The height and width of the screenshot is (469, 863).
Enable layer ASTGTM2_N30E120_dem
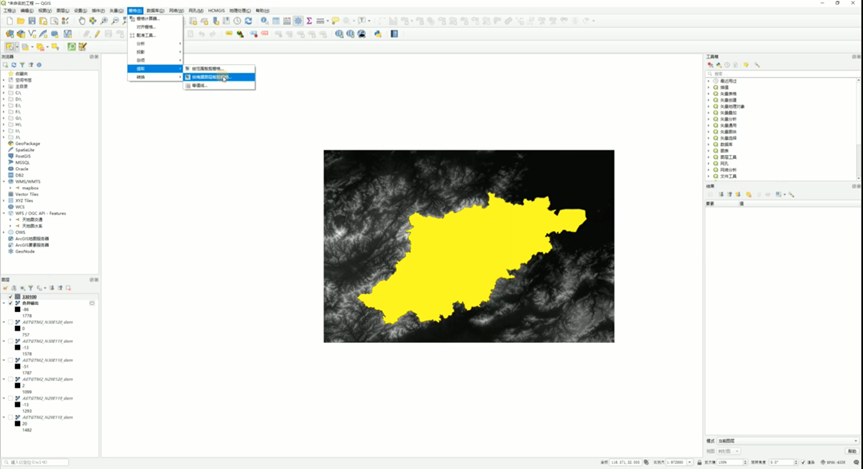click(x=10, y=322)
